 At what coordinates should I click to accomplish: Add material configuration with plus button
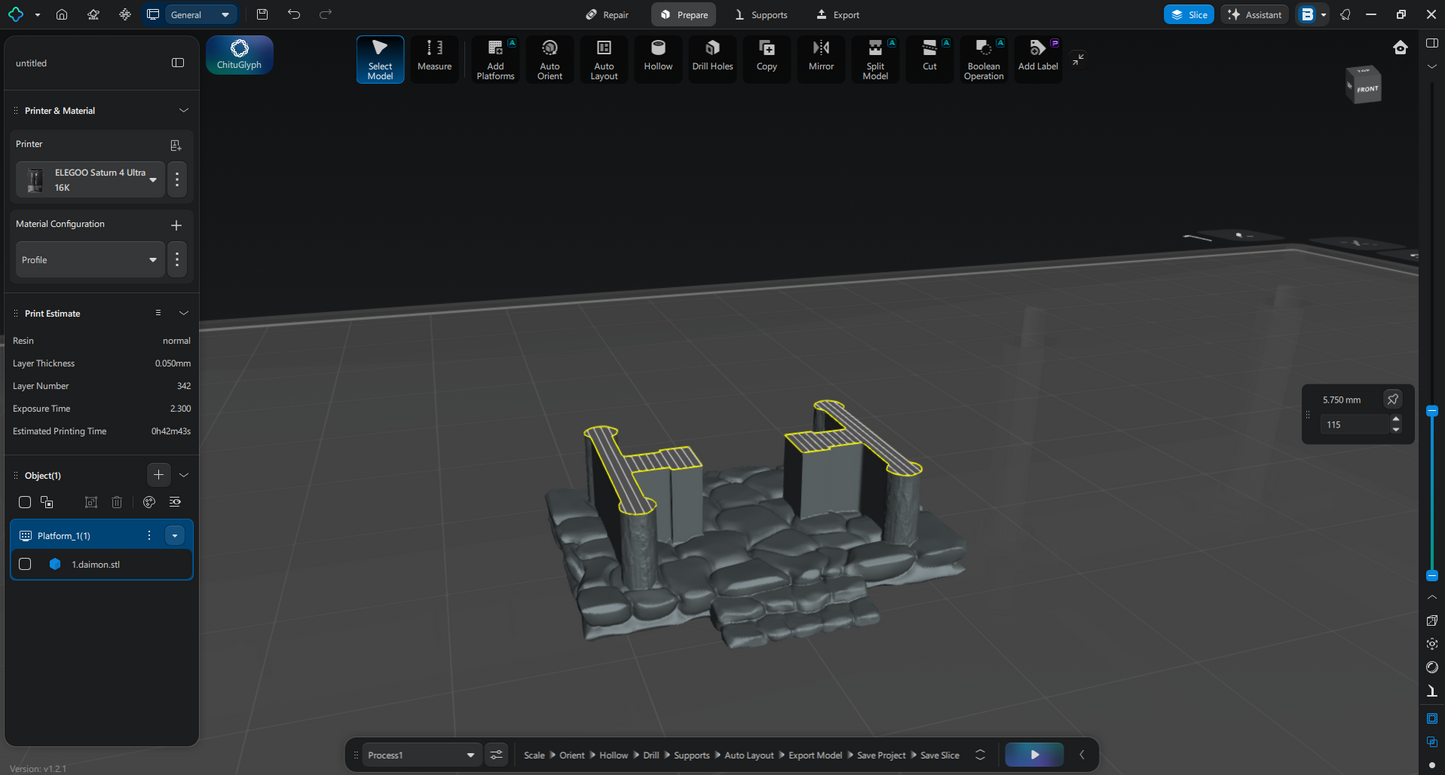[176, 225]
